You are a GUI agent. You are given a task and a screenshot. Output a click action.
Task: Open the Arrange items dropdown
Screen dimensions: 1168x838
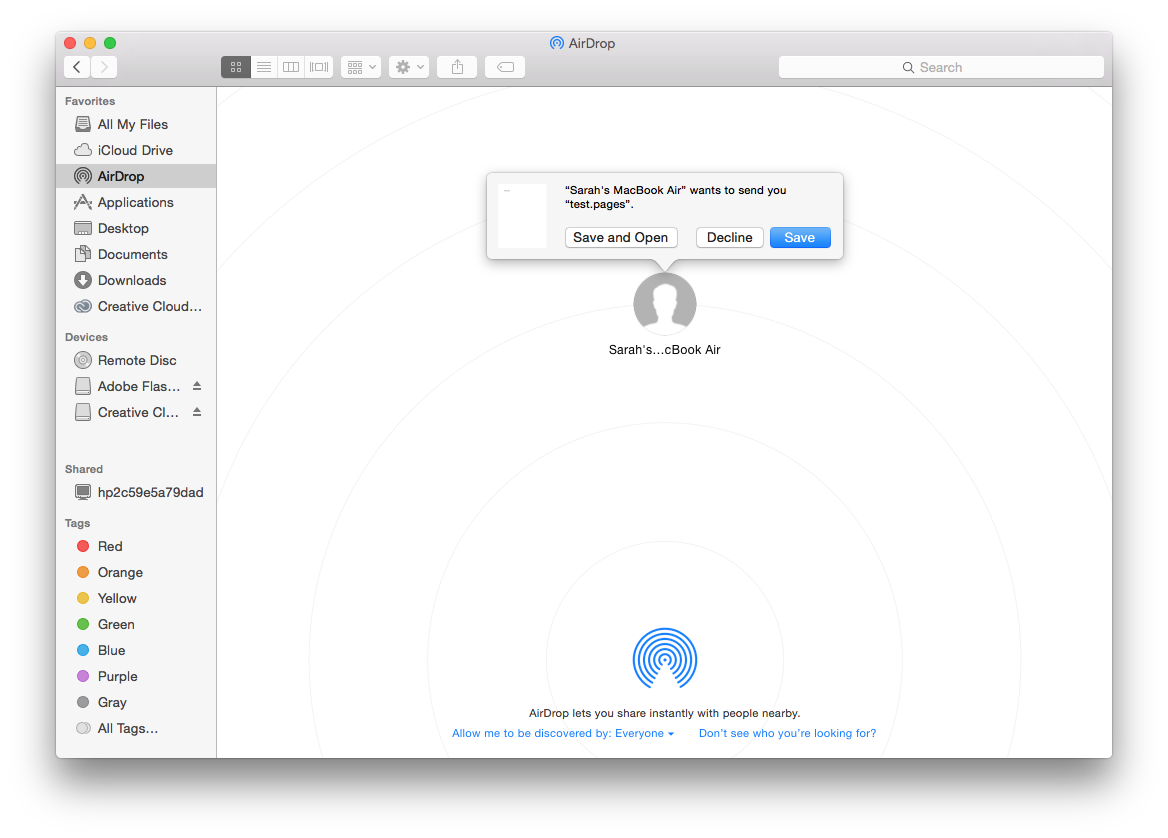click(360, 67)
